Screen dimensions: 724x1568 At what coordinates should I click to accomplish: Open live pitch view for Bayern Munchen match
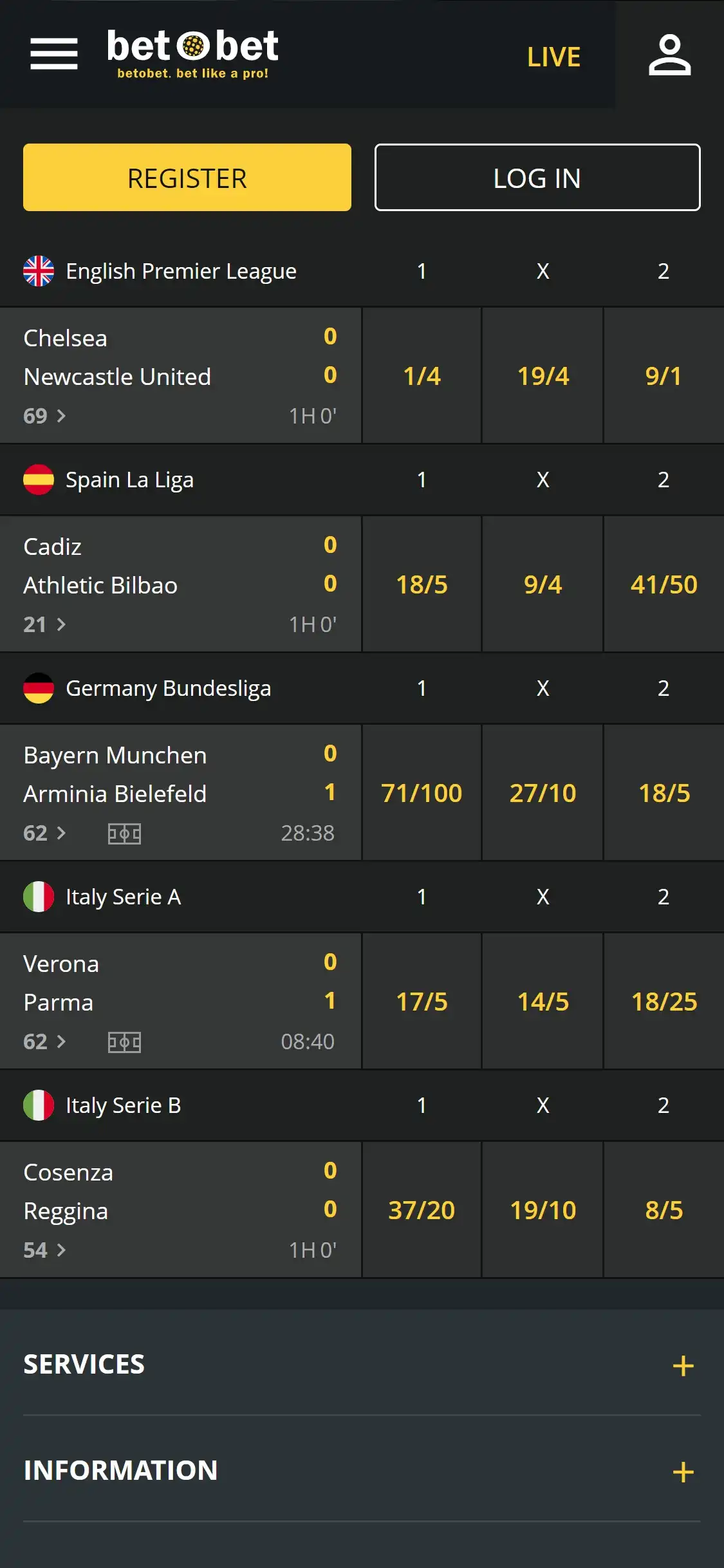tap(124, 834)
